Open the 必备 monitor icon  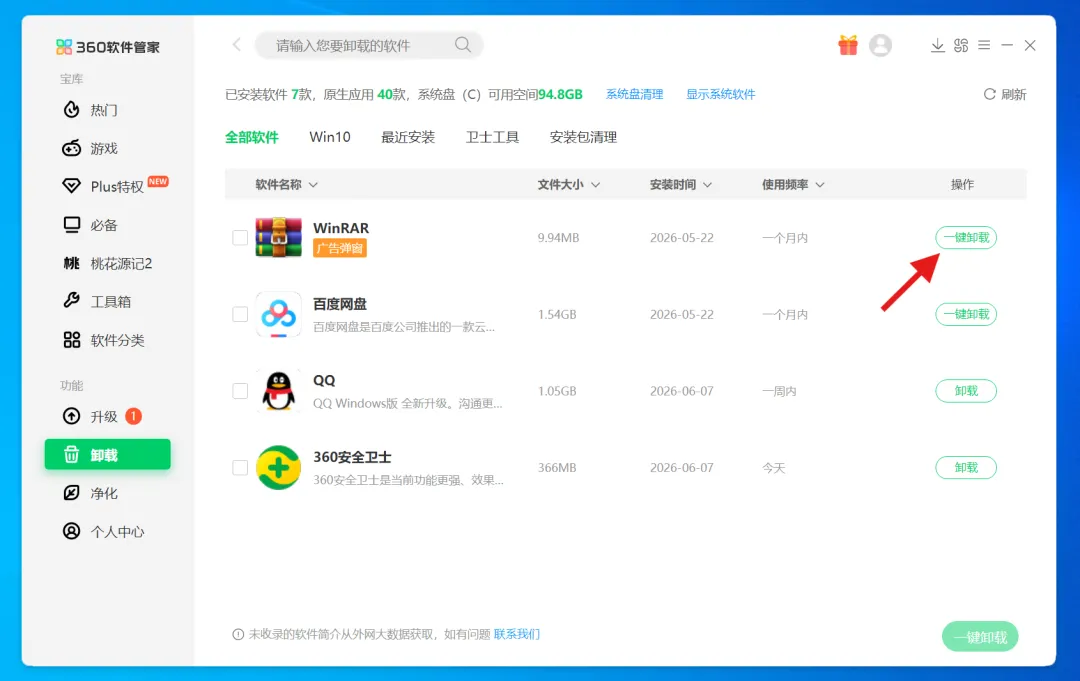point(72,224)
